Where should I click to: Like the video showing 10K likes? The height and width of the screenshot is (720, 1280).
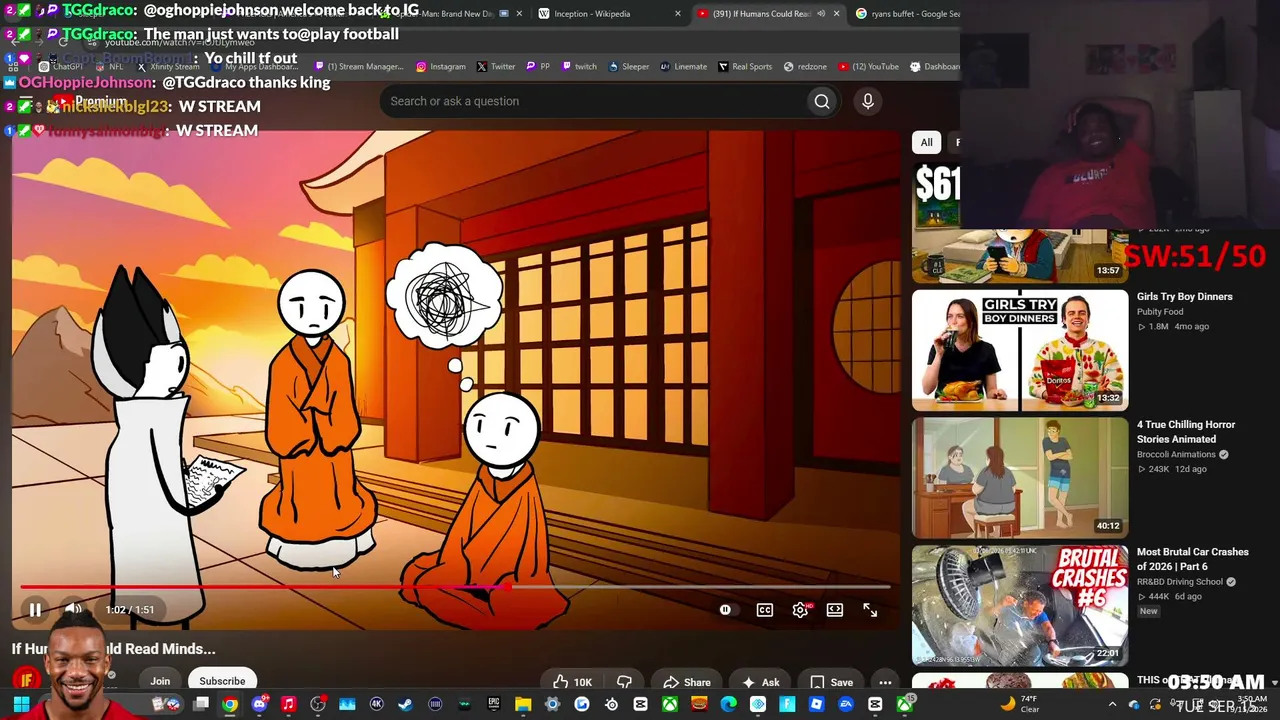point(574,682)
